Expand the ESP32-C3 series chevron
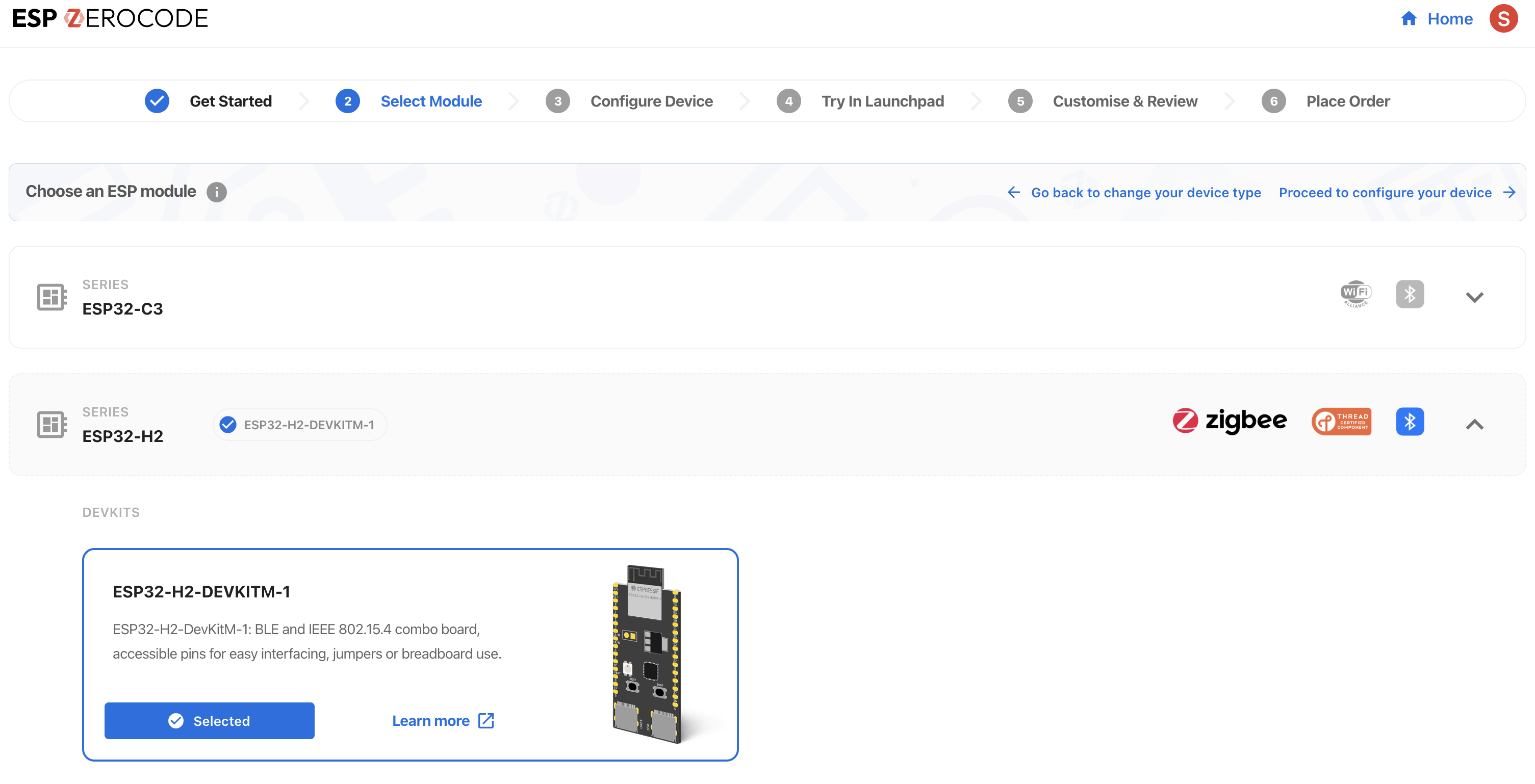 tap(1474, 297)
